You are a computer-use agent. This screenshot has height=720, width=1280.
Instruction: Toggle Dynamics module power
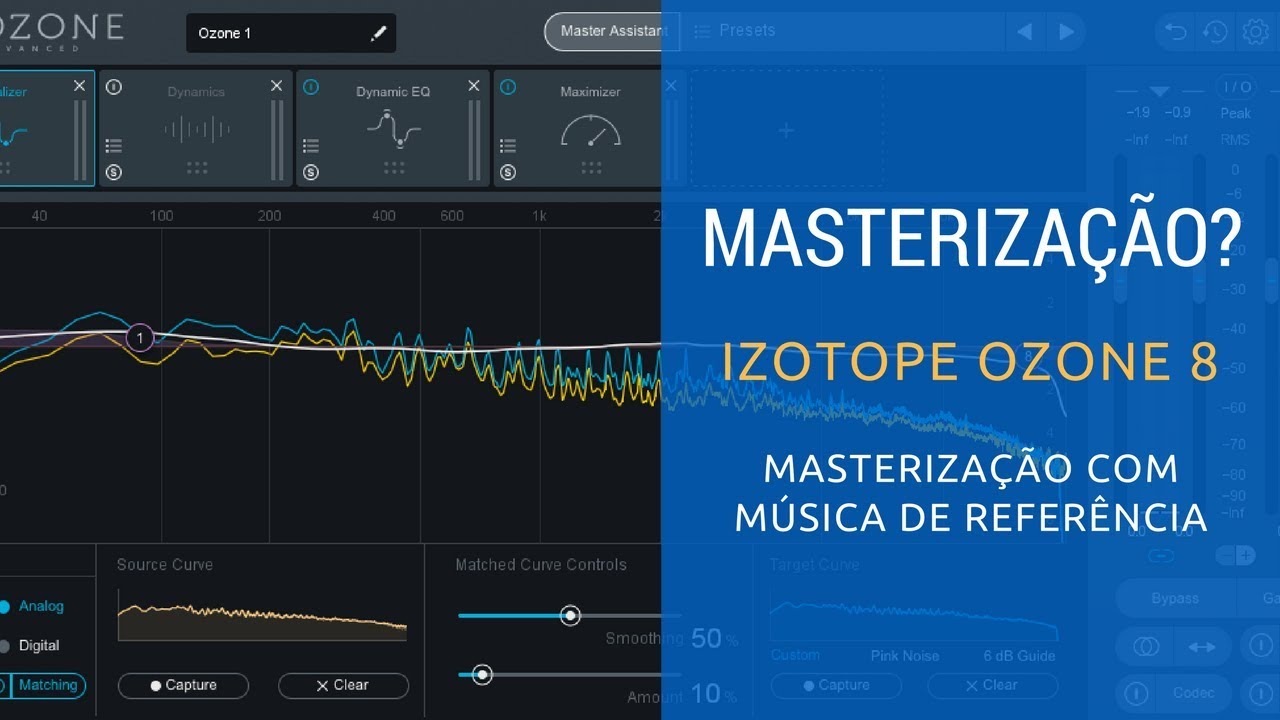pos(114,87)
